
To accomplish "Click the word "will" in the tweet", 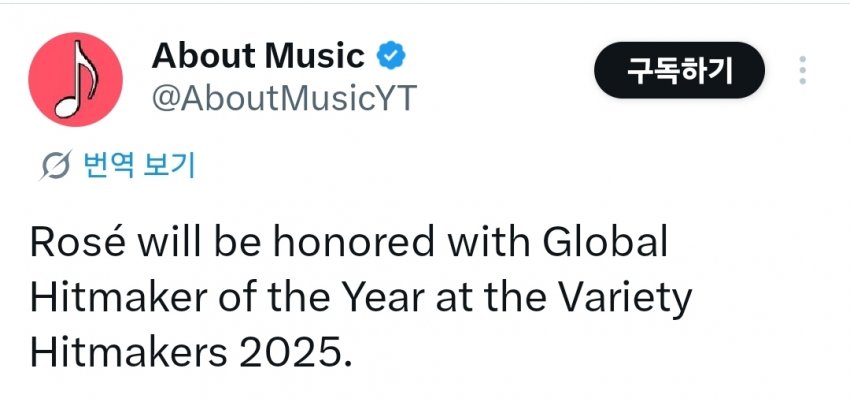I will tap(163, 243).
